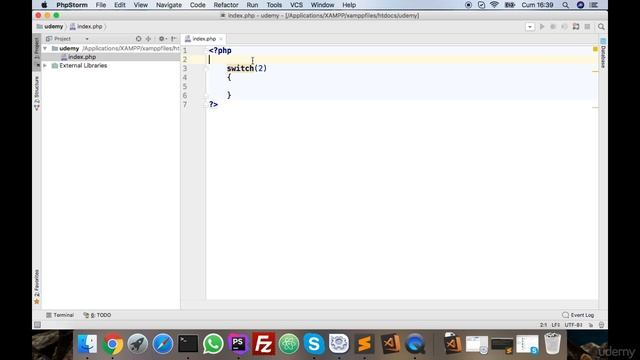Click Listen for PHP Debug Connections icon
Image resolution: width=640 pixels, height=360 pixels.
(576, 27)
